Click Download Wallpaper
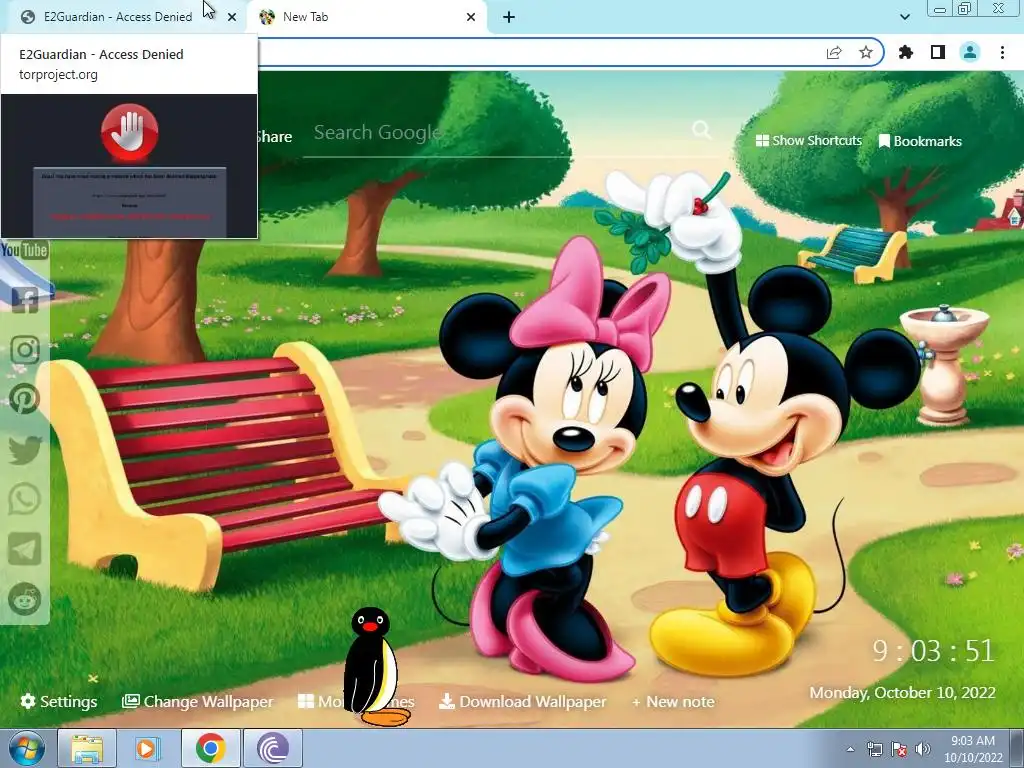1024x768 pixels. click(522, 701)
